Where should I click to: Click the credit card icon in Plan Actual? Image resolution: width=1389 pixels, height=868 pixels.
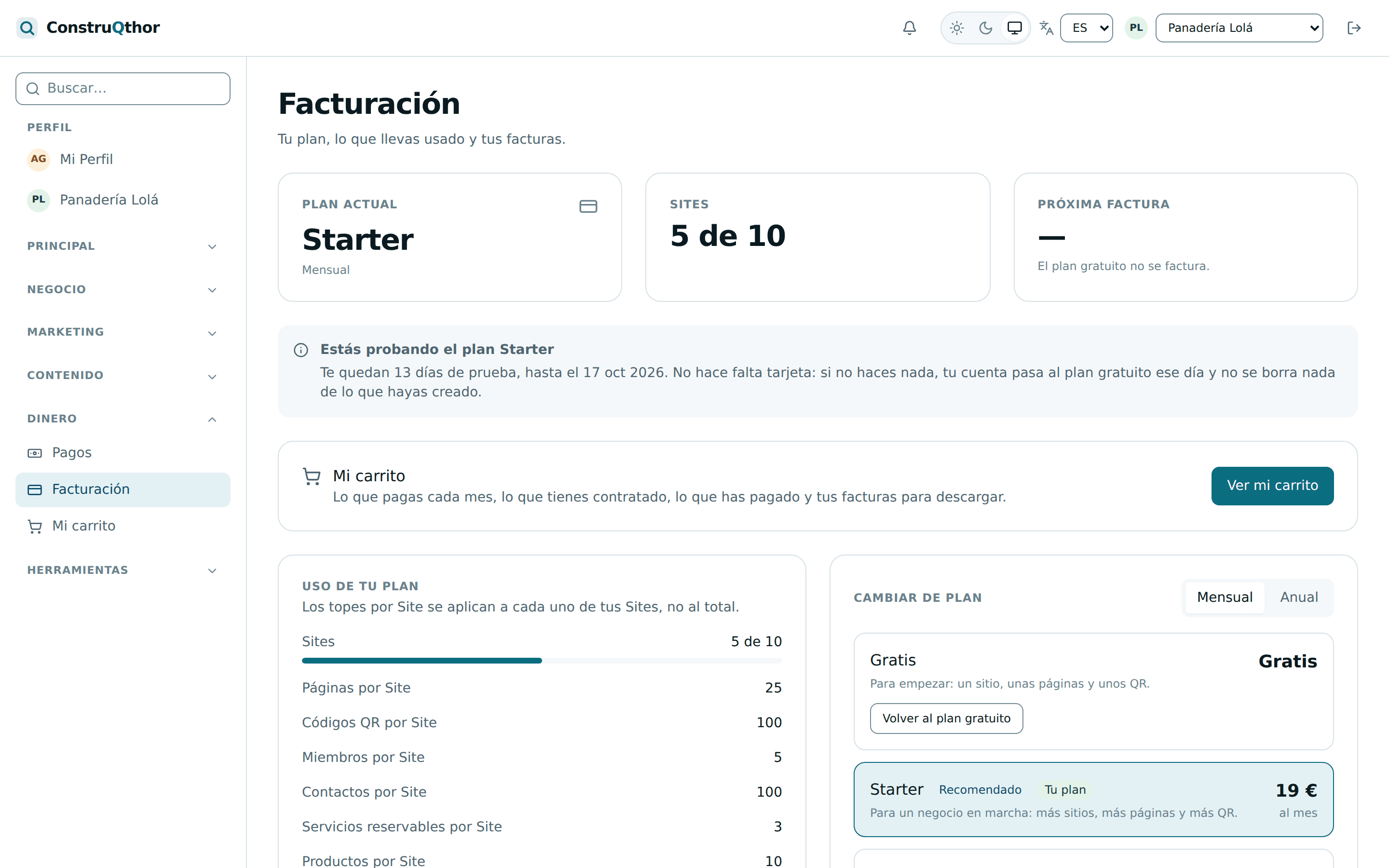click(588, 206)
